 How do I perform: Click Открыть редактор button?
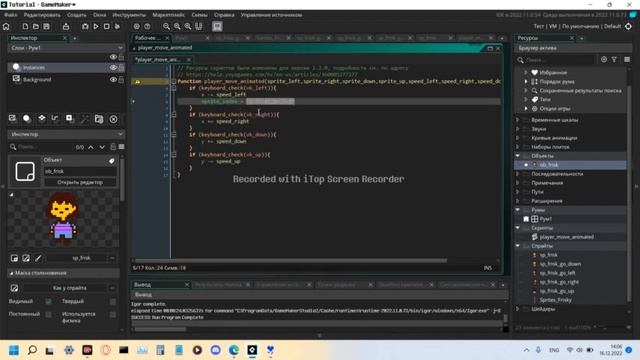[80, 182]
